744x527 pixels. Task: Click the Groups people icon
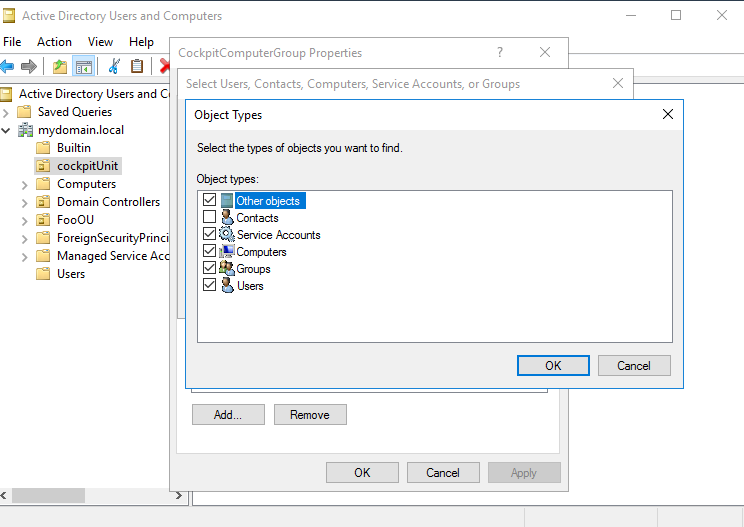coord(227,268)
